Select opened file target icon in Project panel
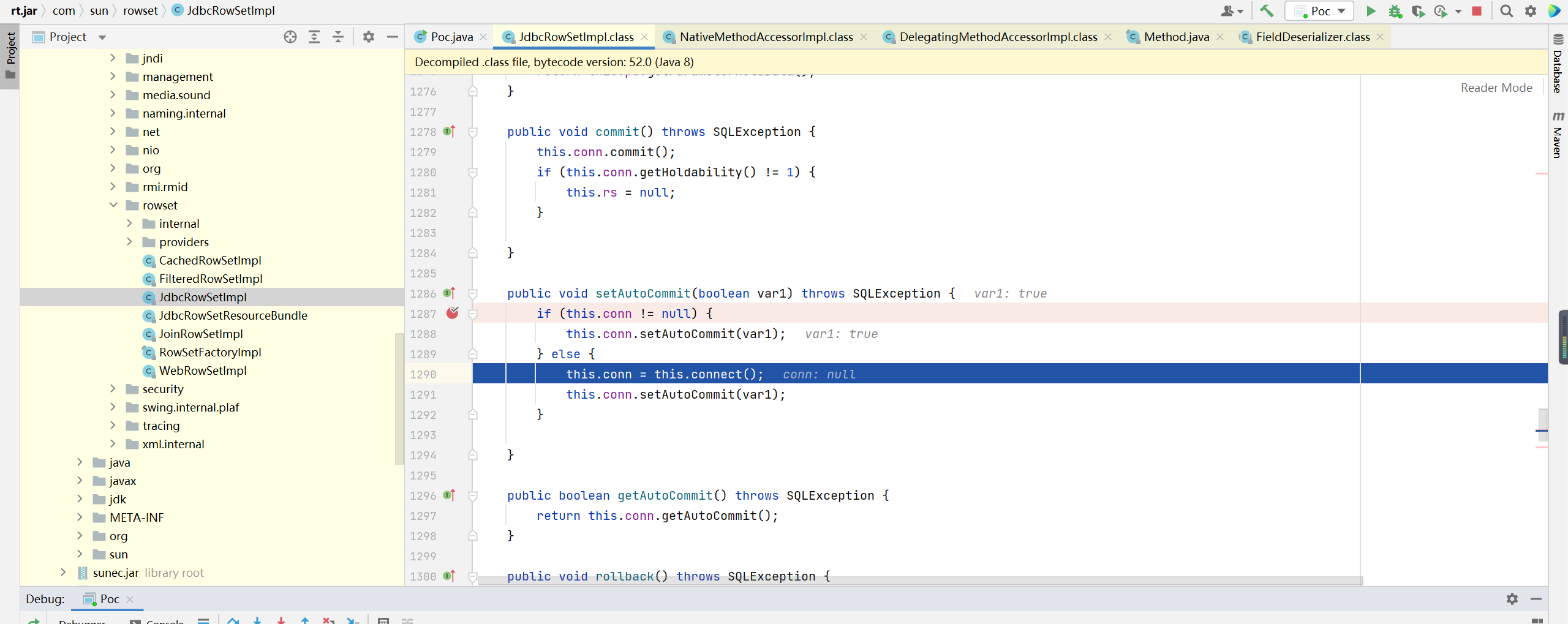The width and height of the screenshot is (1568, 624). pyautogui.click(x=290, y=37)
